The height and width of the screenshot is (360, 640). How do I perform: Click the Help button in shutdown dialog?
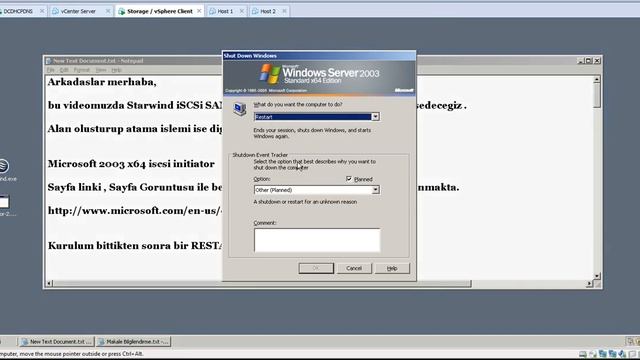tap(392, 268)
